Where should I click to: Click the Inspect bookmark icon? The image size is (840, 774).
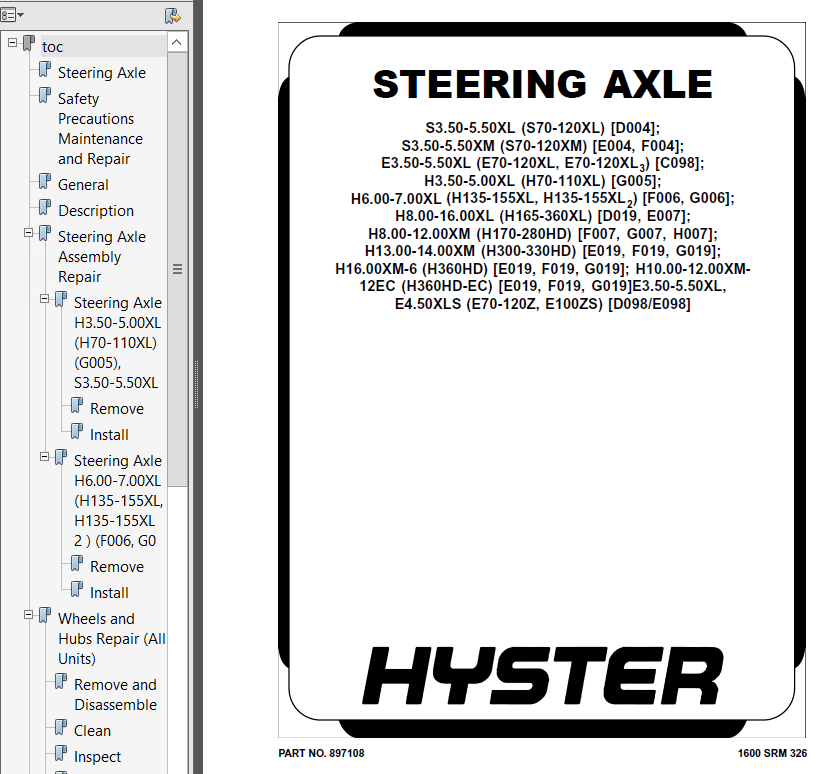click(x=61, y=753)
